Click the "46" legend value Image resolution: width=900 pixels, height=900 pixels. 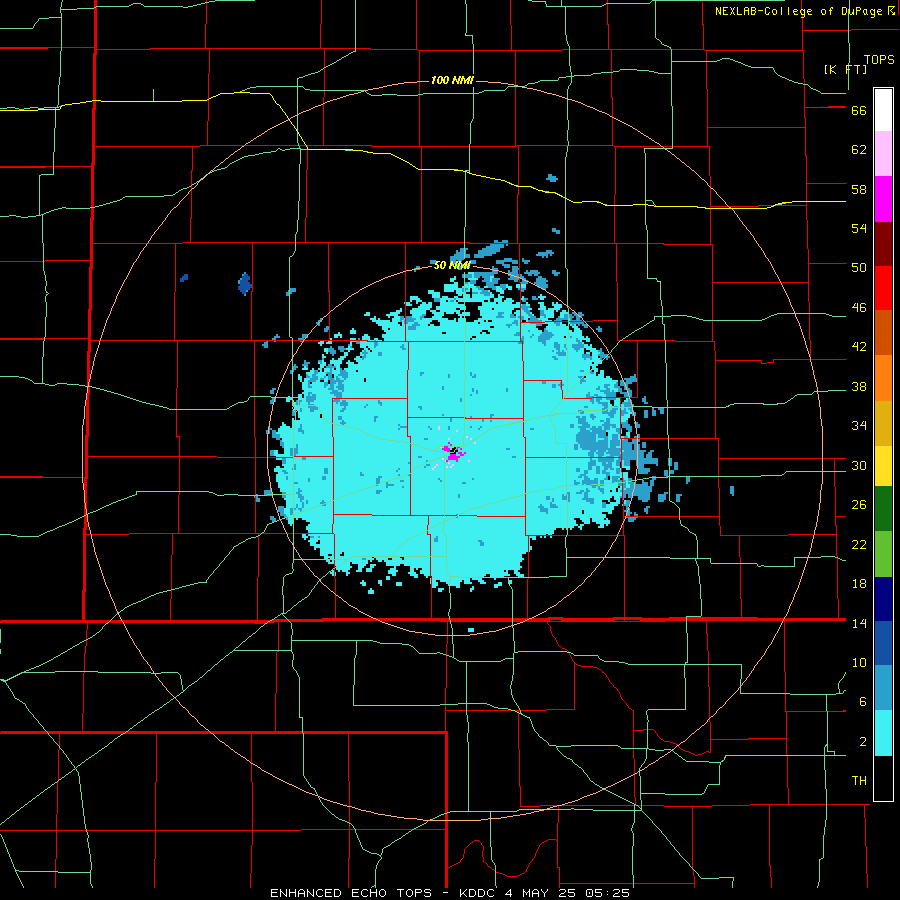click(859, 308)
